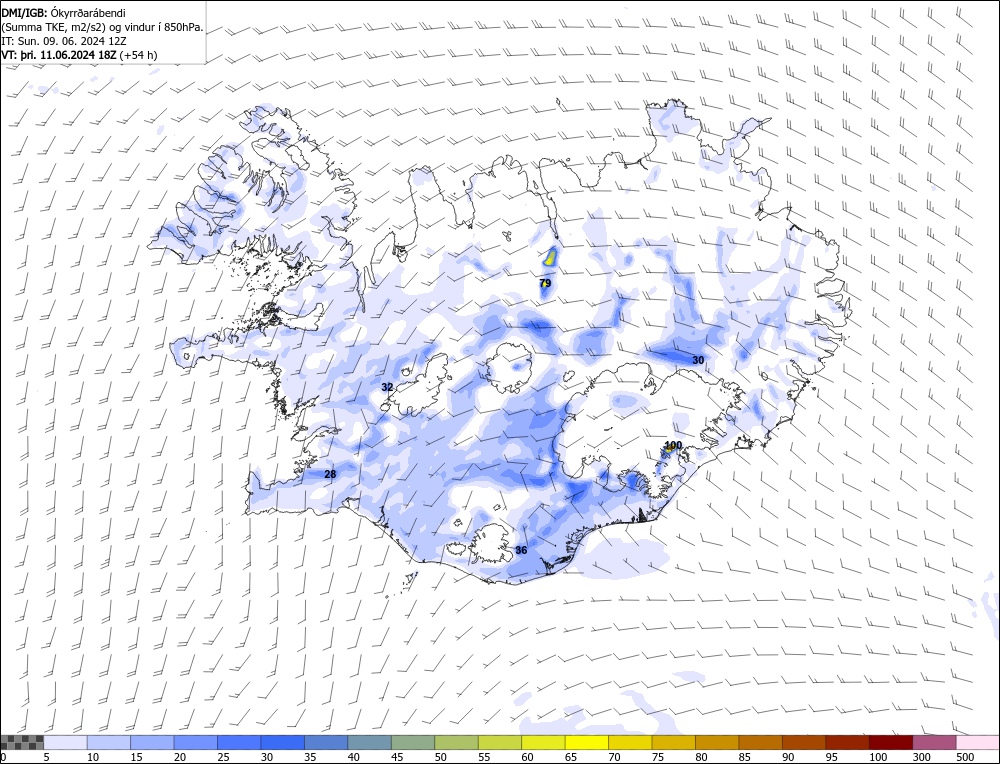
Task: Click the yellow TKE hotspot above label 79
Action: (x=550, y=257)
